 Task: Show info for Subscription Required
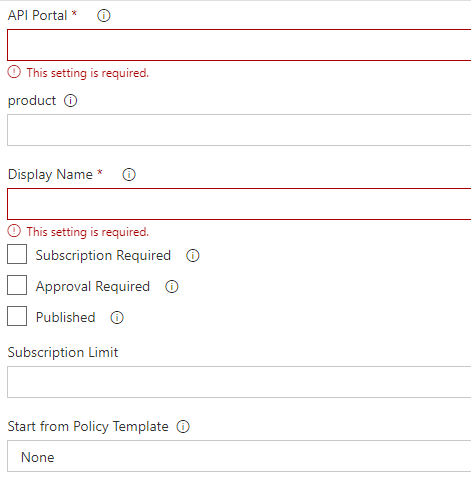point(193,256)
